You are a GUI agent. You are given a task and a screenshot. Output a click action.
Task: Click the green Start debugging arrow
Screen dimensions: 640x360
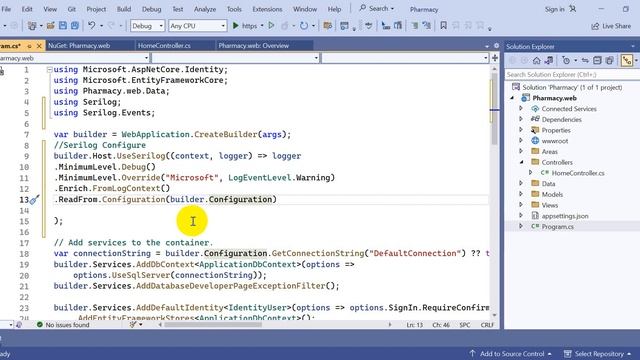tap(236, 26)
